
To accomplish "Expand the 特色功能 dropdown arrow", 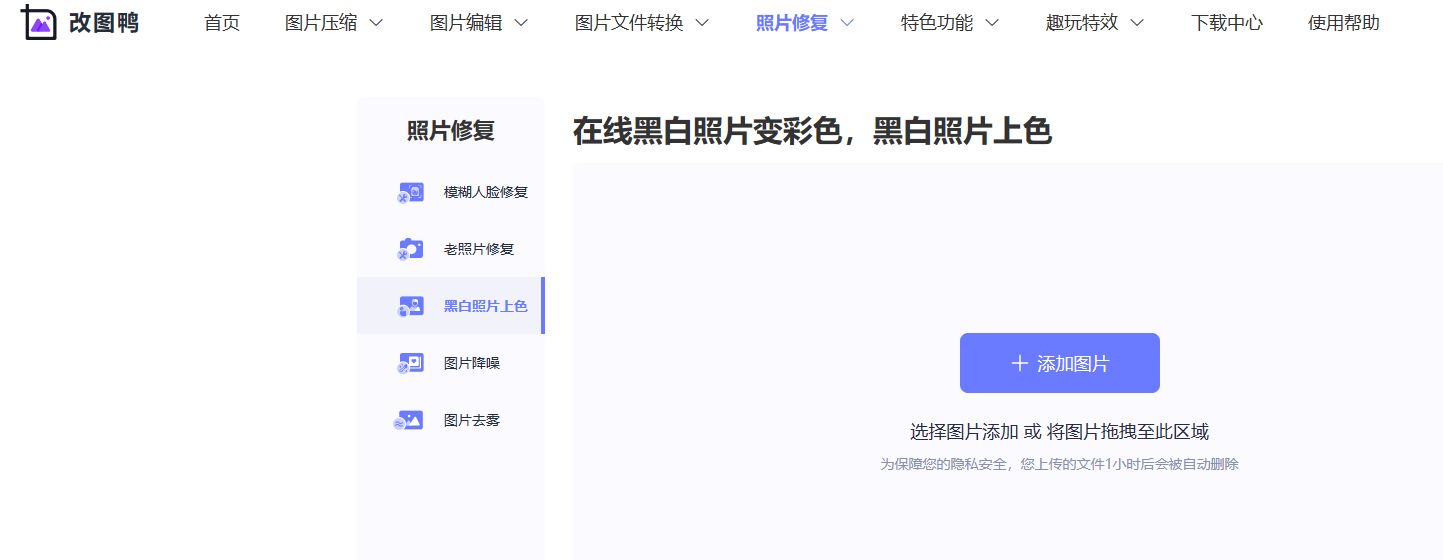I will (x=992, y=23).
